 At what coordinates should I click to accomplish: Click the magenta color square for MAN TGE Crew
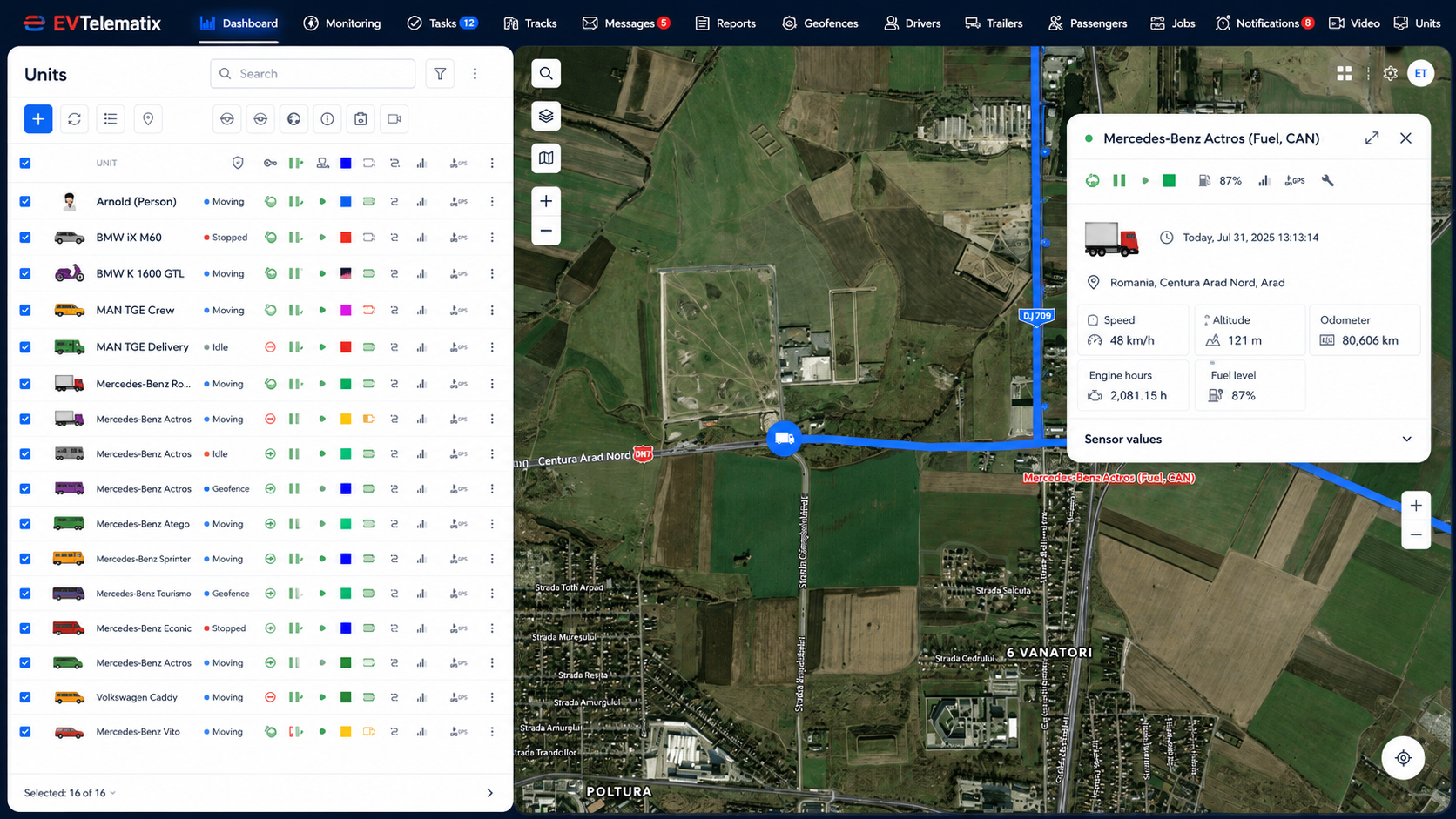click(346, 310)
